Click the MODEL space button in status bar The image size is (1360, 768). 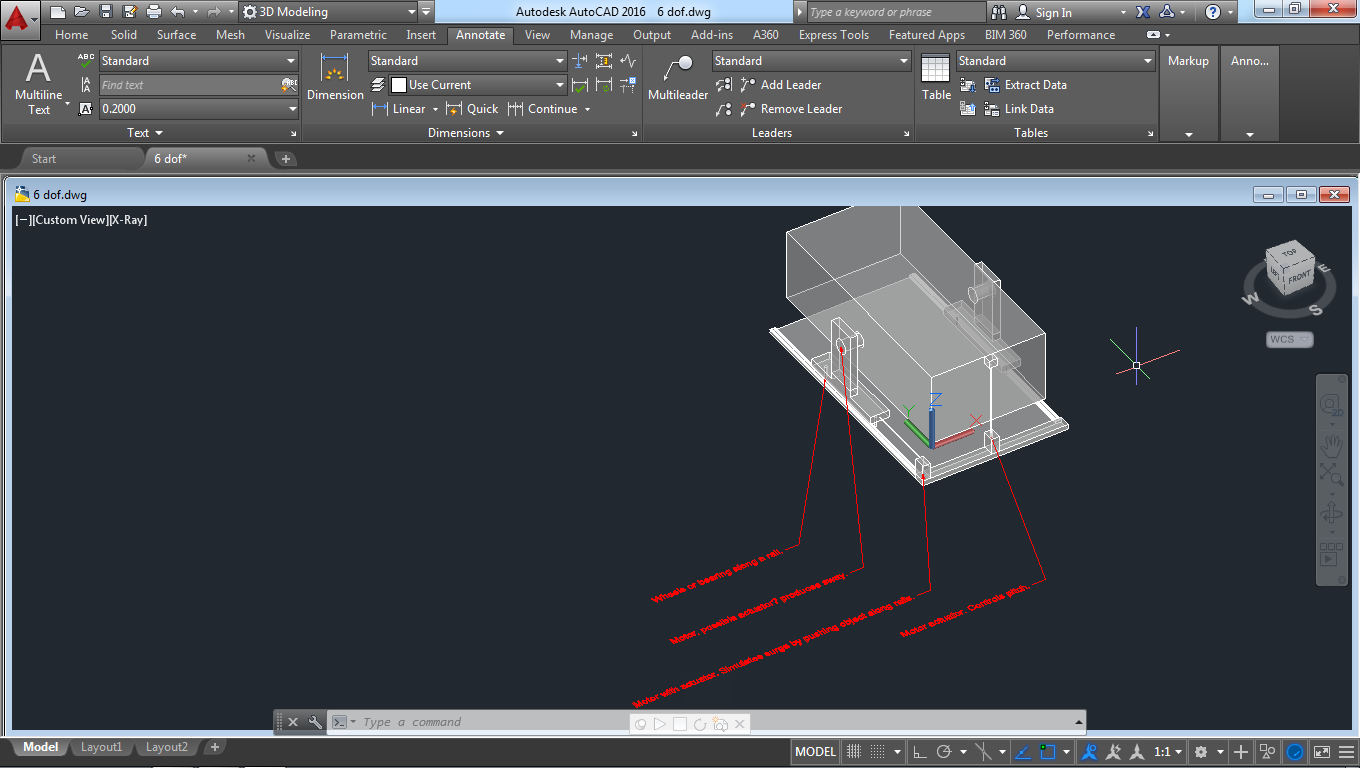click(815, 751)
